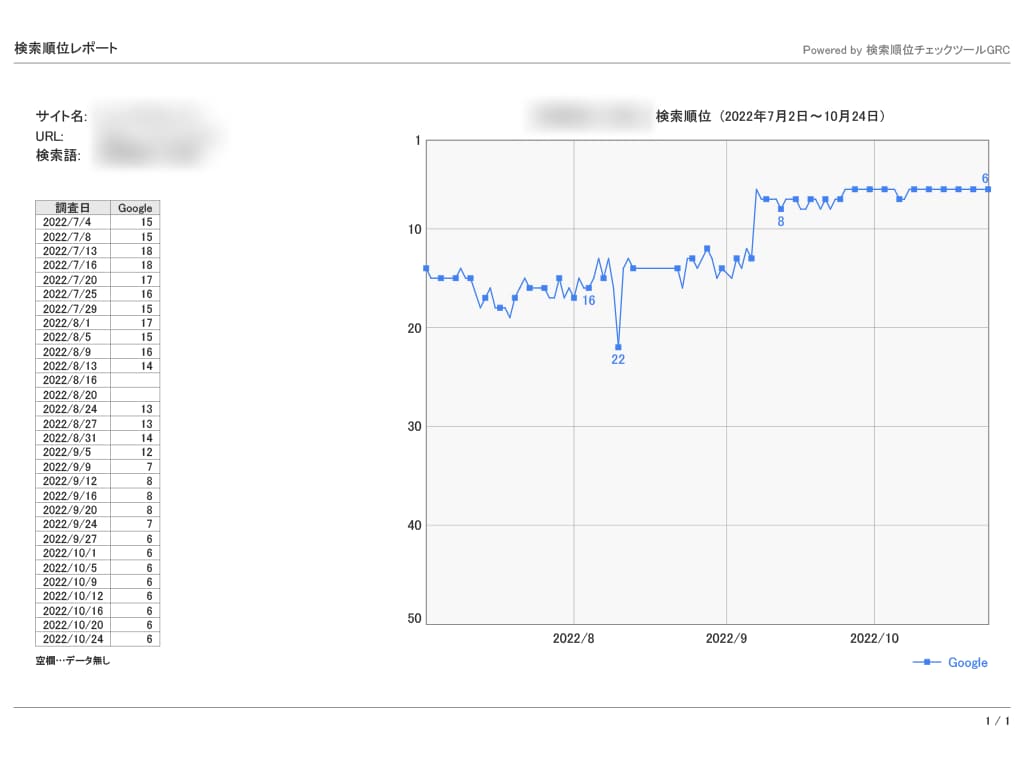Select the 2022/8/16 date cell

tap(72, 380)
